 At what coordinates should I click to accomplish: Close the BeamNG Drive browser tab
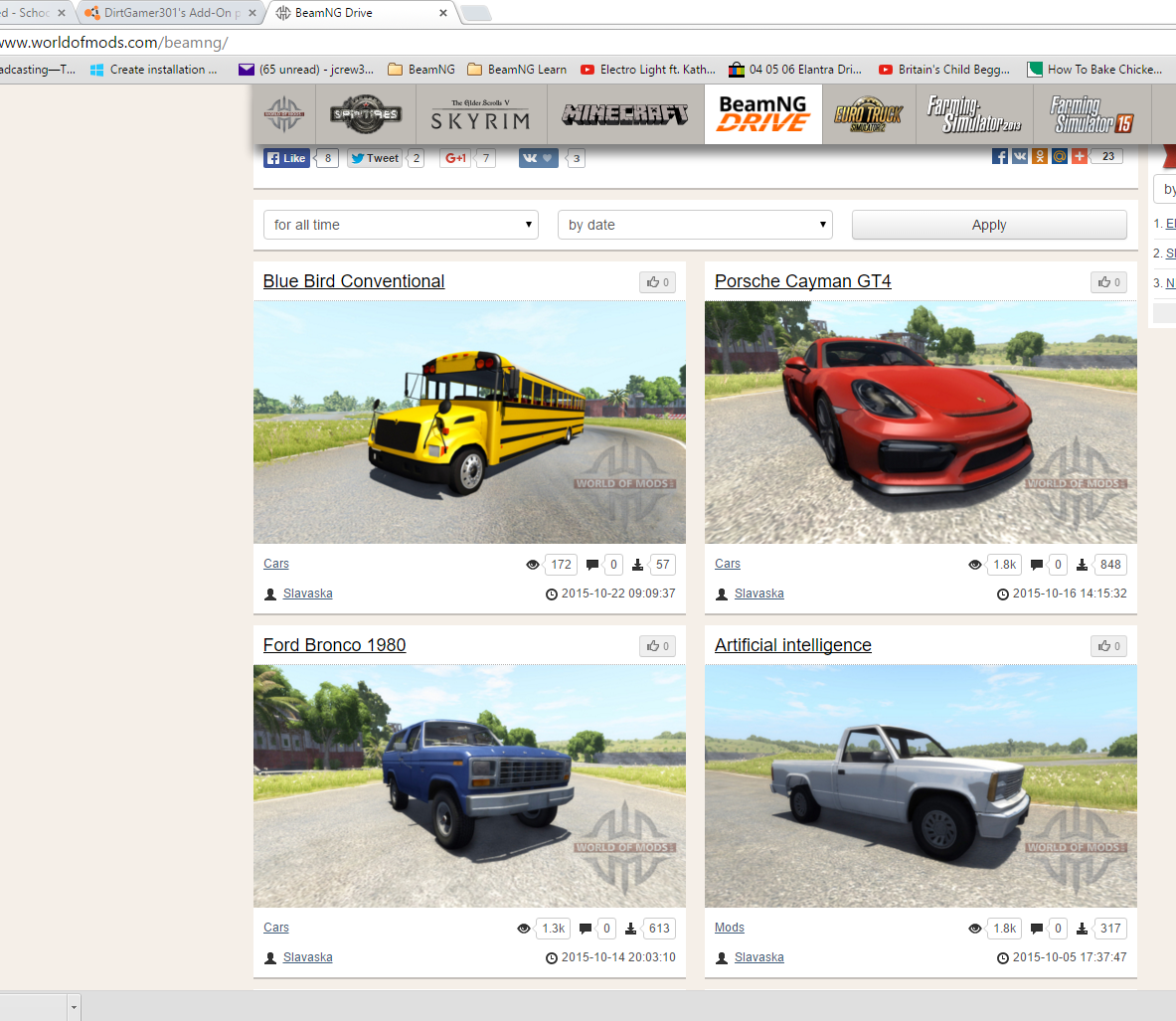coord(443,13)
